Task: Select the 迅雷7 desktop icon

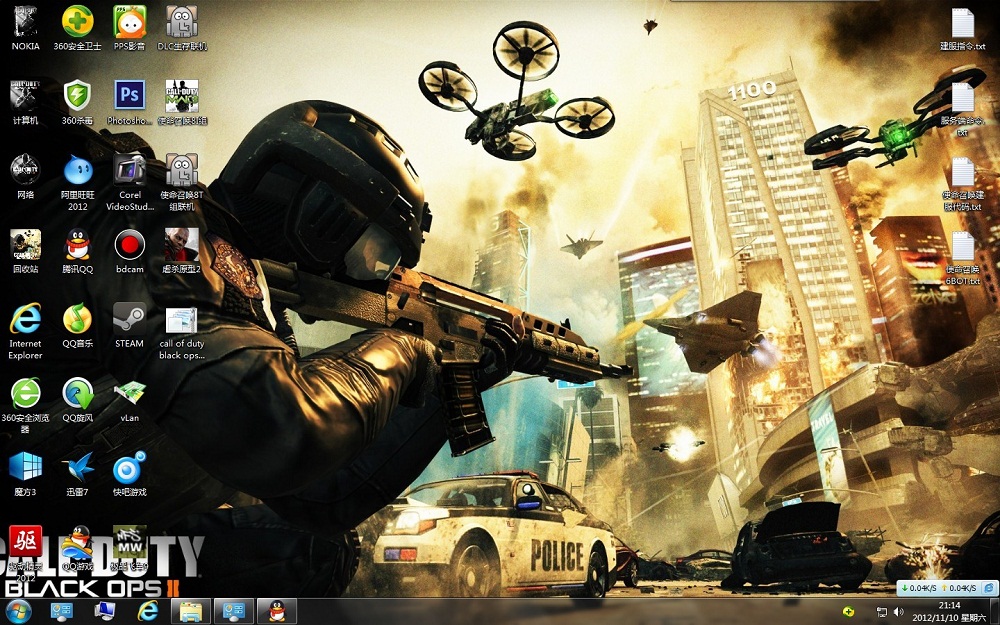Action: pyautogui.click(x=78, y=467)
